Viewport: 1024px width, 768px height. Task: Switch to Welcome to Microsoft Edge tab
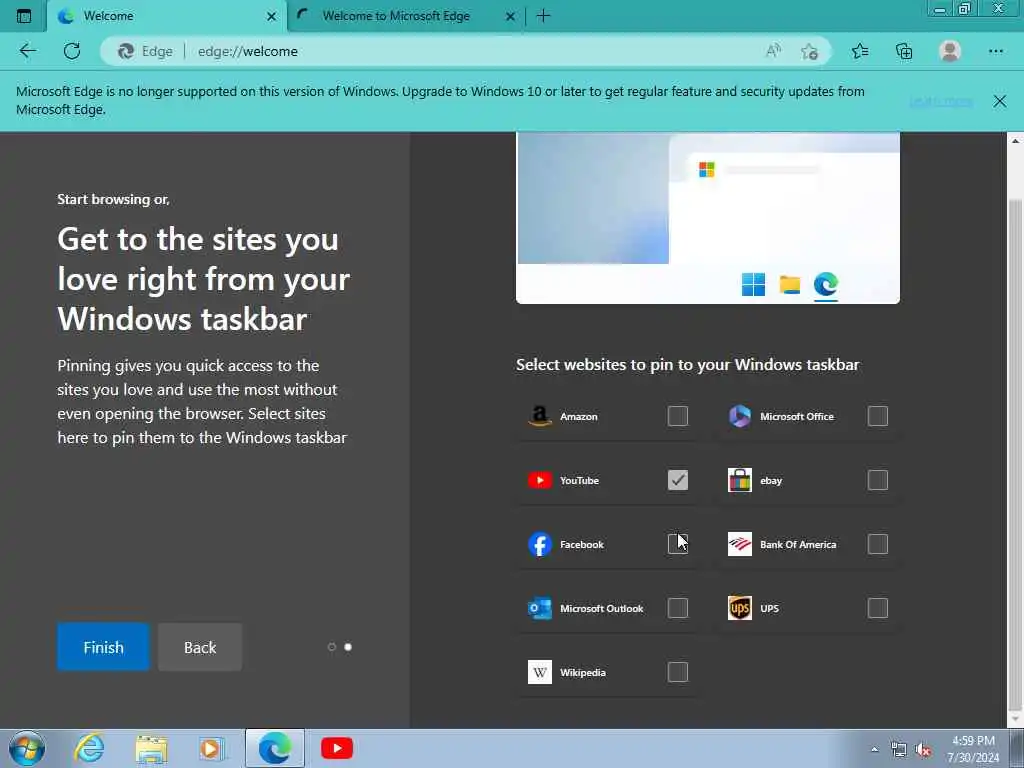tap(406, 16)
